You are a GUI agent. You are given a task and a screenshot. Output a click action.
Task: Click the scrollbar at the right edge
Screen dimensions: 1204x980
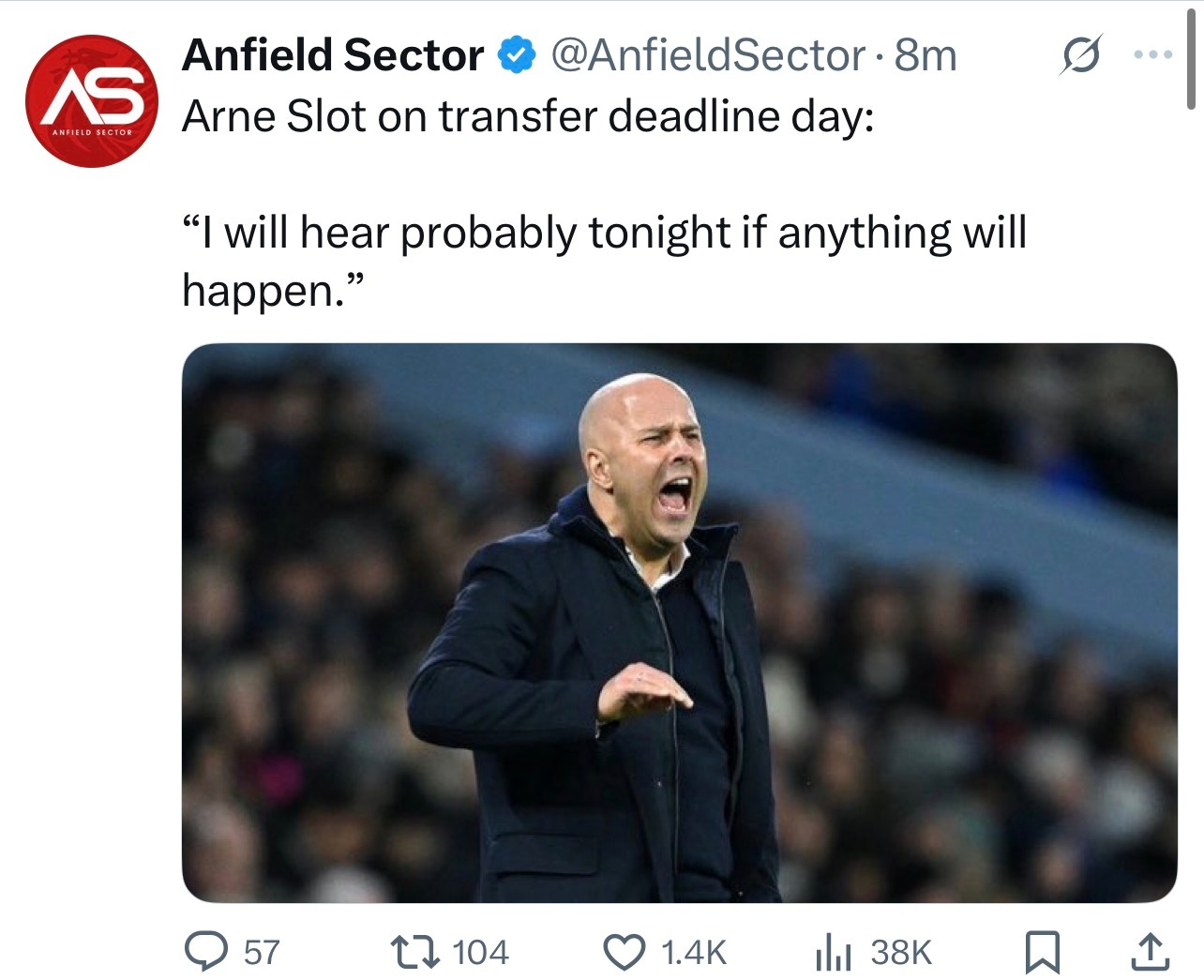[x=1192, y=62]
